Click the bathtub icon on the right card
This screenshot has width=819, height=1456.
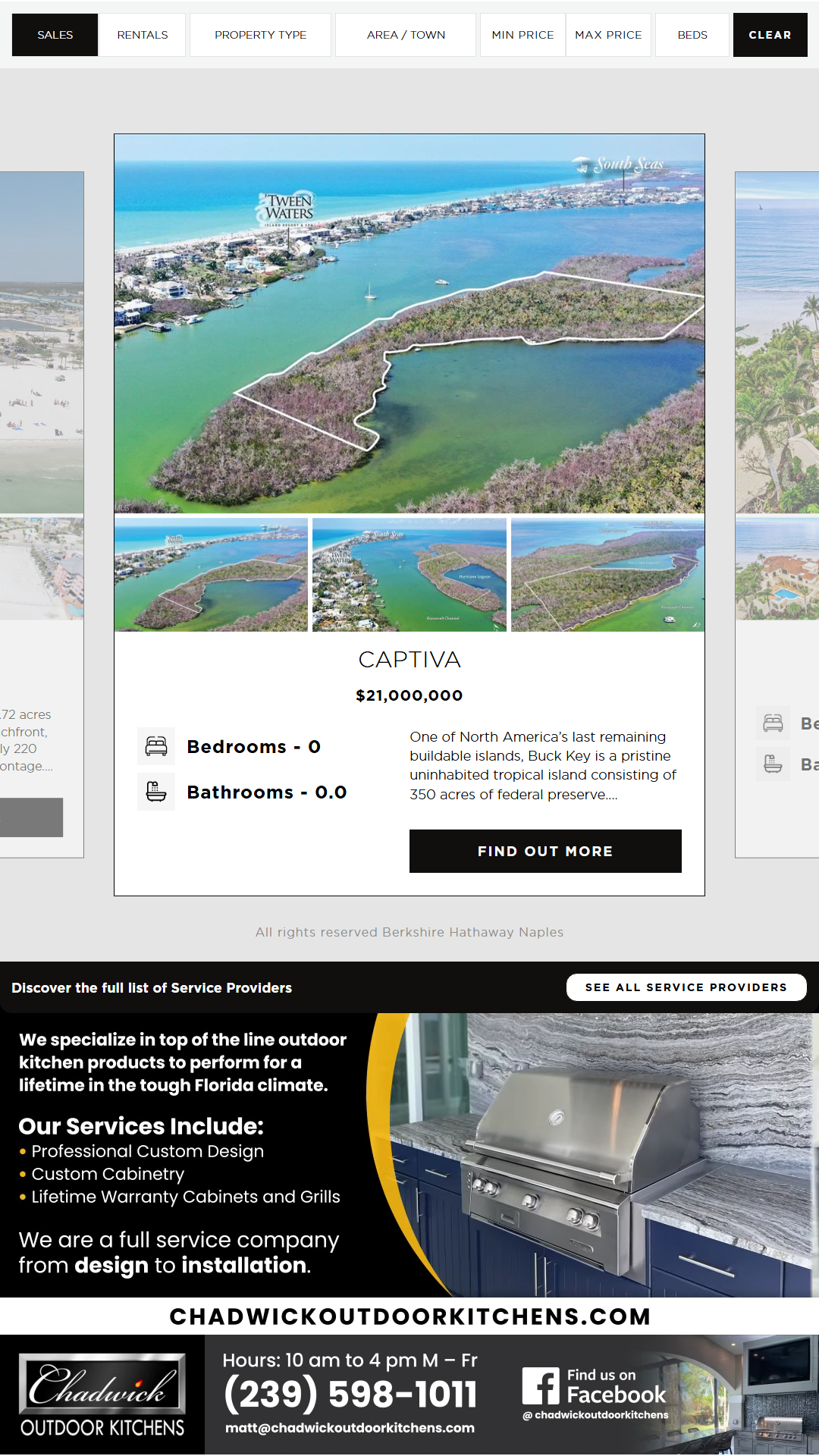point(773,764)
